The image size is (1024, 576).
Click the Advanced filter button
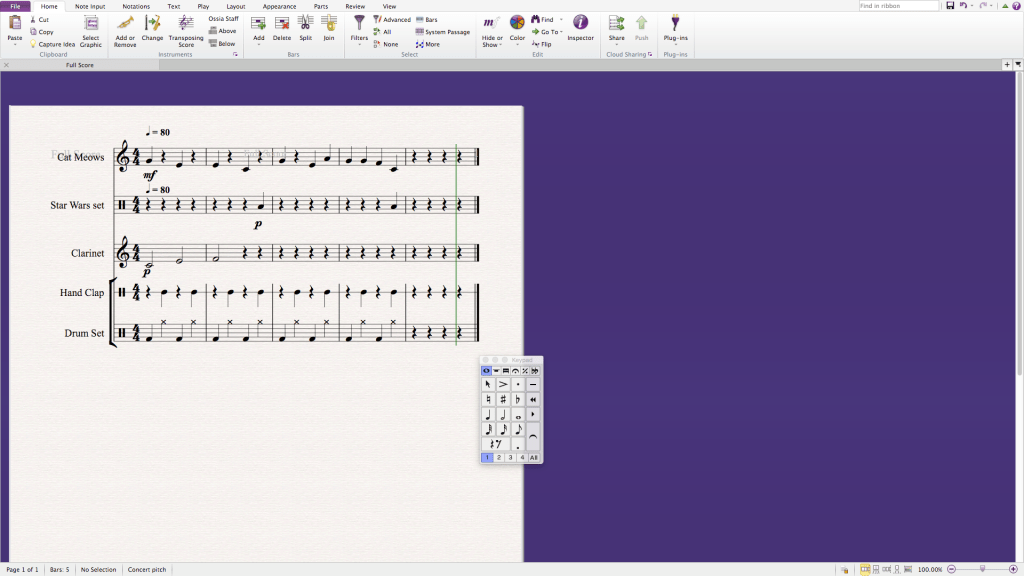pos(392,19)
